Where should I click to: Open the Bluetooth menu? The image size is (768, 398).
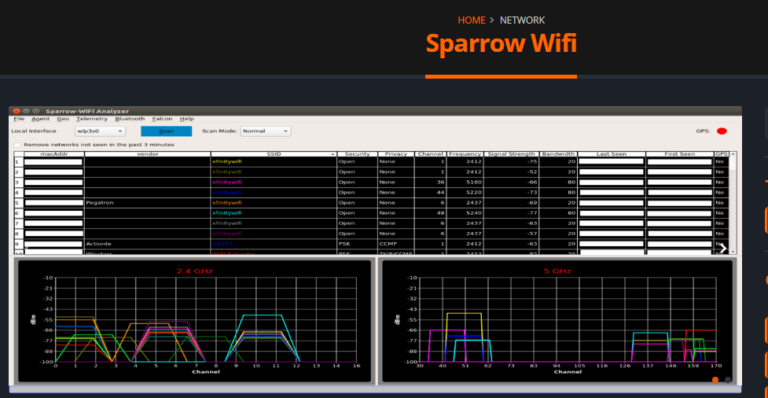[x=130, y=119]
